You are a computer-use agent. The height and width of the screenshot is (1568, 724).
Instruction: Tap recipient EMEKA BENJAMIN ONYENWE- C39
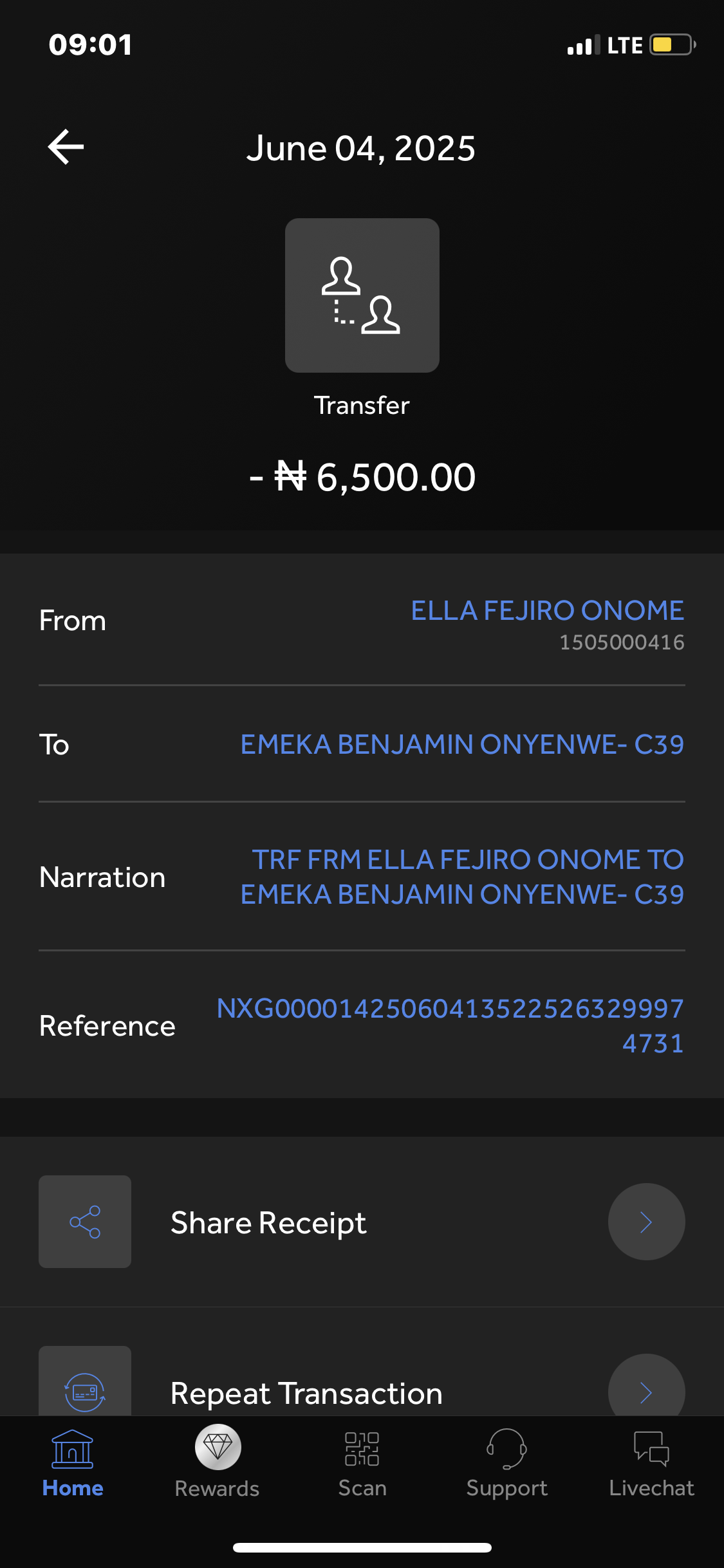[462, 745]
